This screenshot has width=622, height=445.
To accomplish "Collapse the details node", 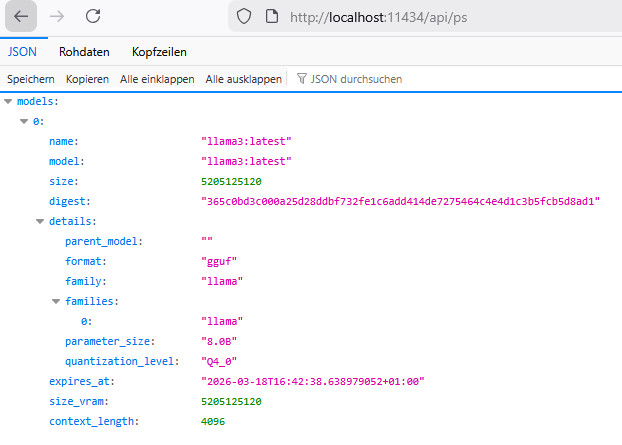I will click(41, 221).
